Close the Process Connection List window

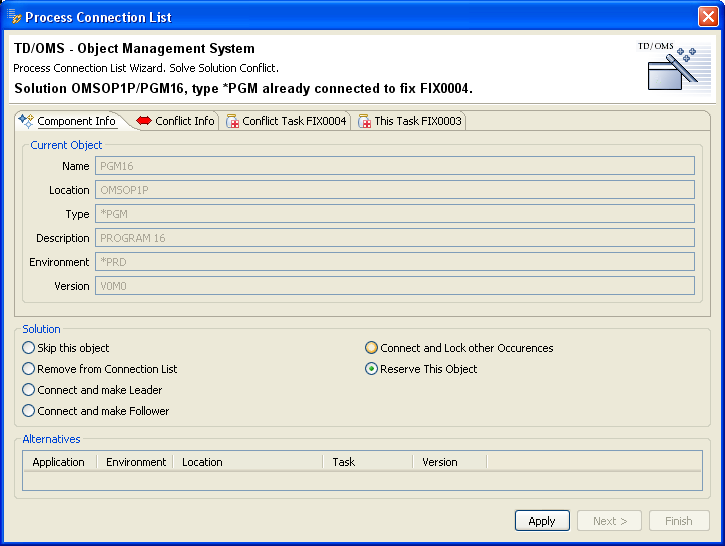(x=707, y=17)
